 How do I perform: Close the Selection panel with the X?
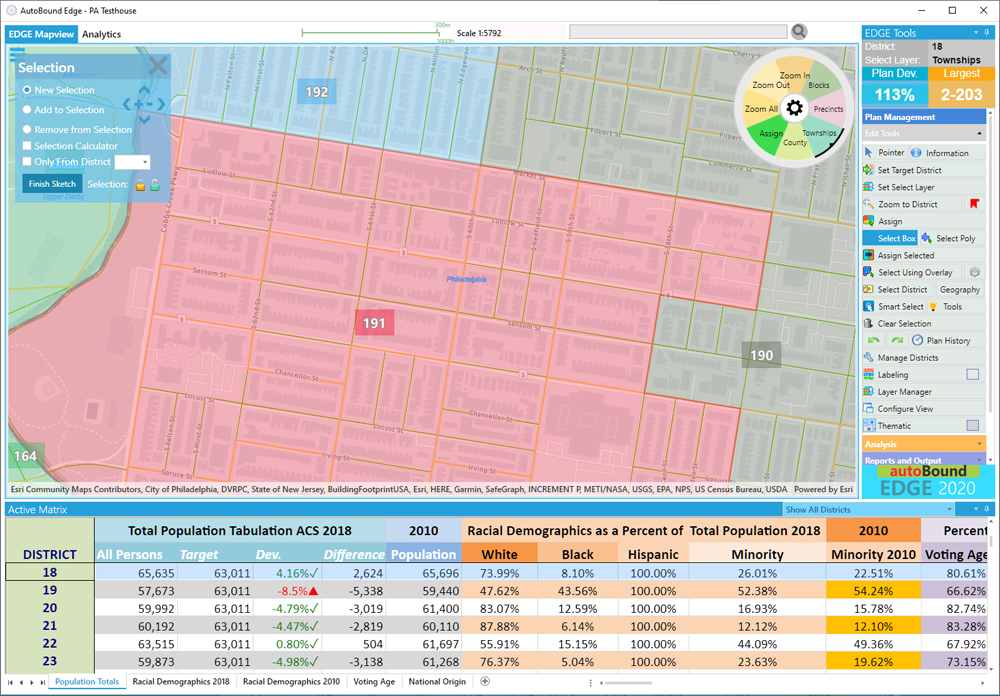(x=158, y=65)
